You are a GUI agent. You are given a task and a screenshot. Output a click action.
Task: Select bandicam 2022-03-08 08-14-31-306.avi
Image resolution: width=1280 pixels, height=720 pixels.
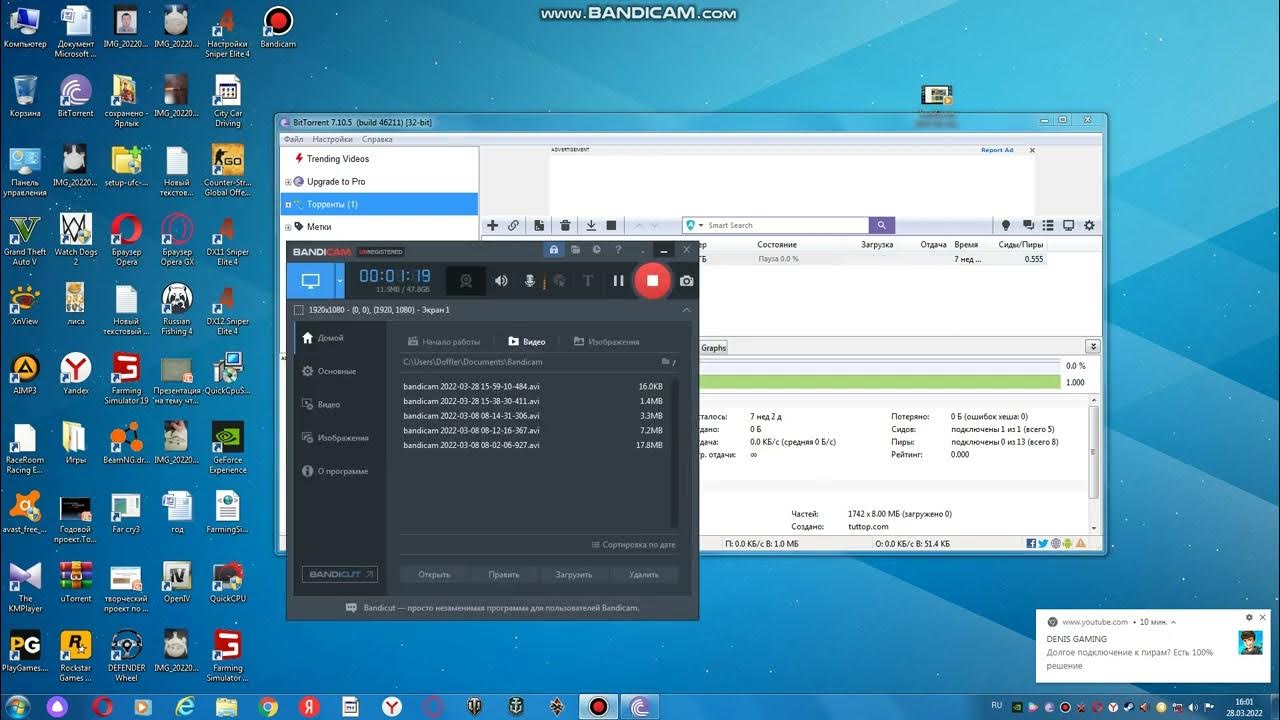point(533,416)
